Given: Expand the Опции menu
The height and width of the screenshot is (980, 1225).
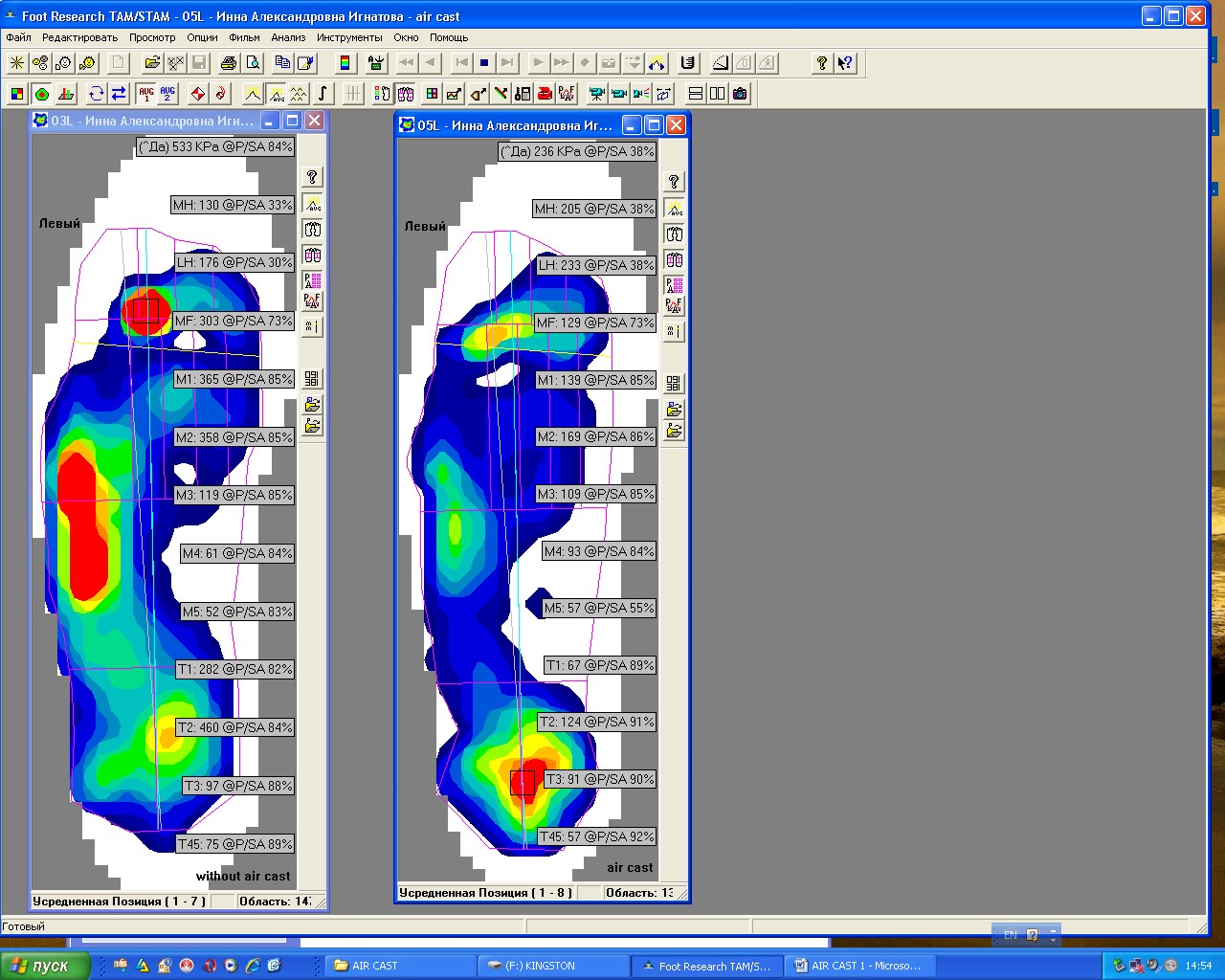Looking at the screenshot, I should (202, 37).
